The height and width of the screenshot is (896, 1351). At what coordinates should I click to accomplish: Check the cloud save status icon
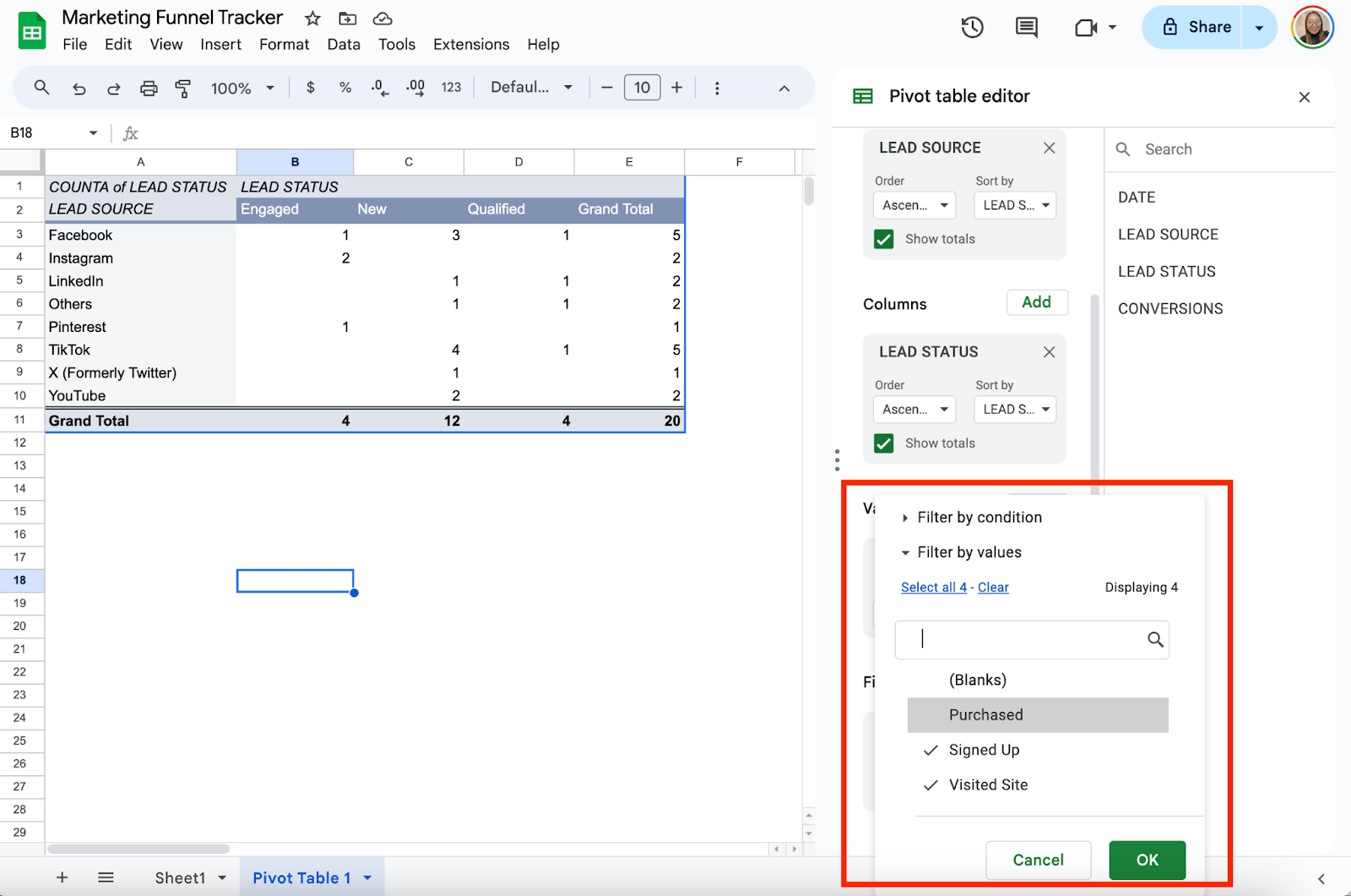(x=383, y=19)
